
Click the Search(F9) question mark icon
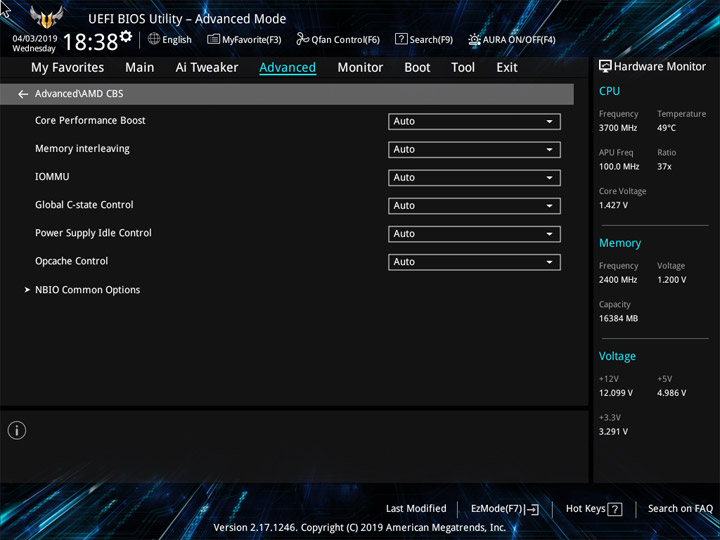[x=401, y=39]
